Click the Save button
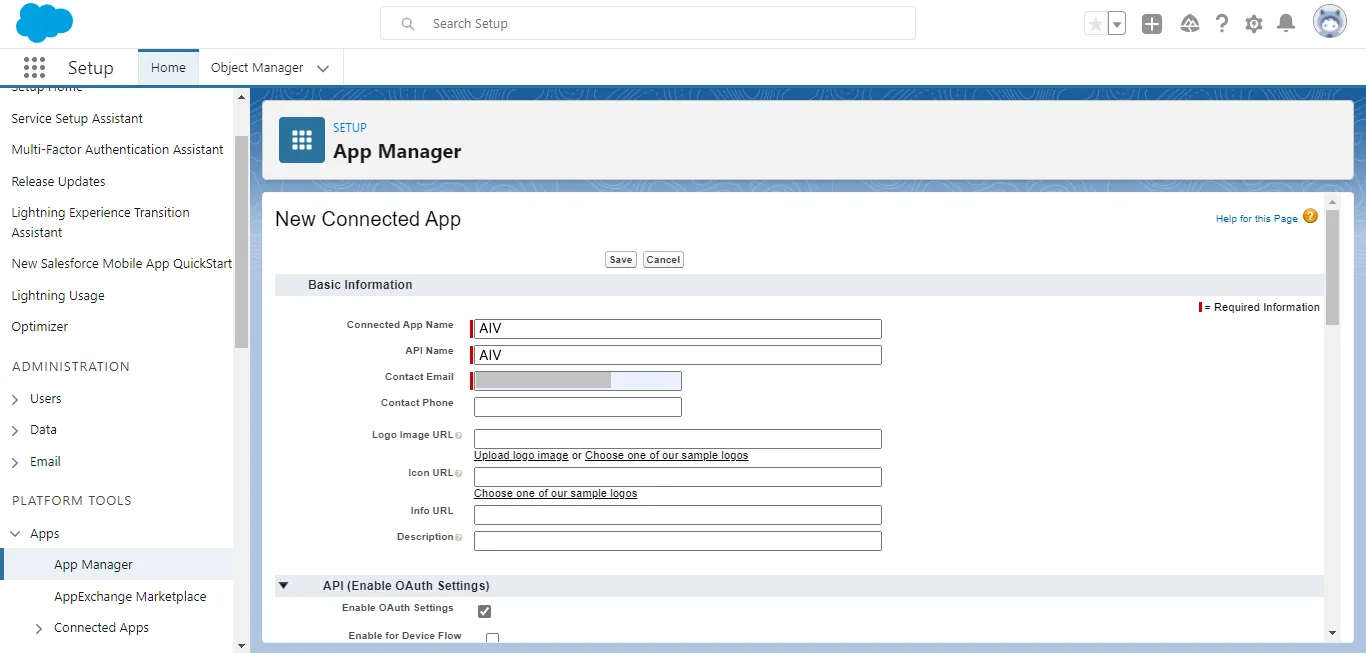The image size is (1366, 653). (621, 259)
